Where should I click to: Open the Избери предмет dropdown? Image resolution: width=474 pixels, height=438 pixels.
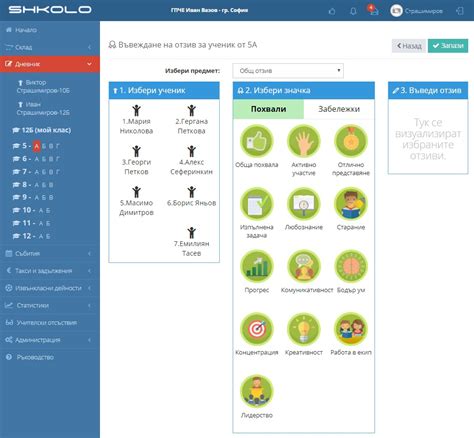288,71
